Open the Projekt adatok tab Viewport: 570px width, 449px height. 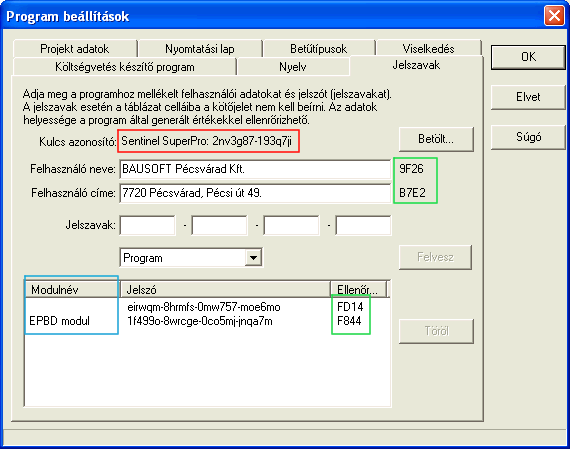point(75,49)
